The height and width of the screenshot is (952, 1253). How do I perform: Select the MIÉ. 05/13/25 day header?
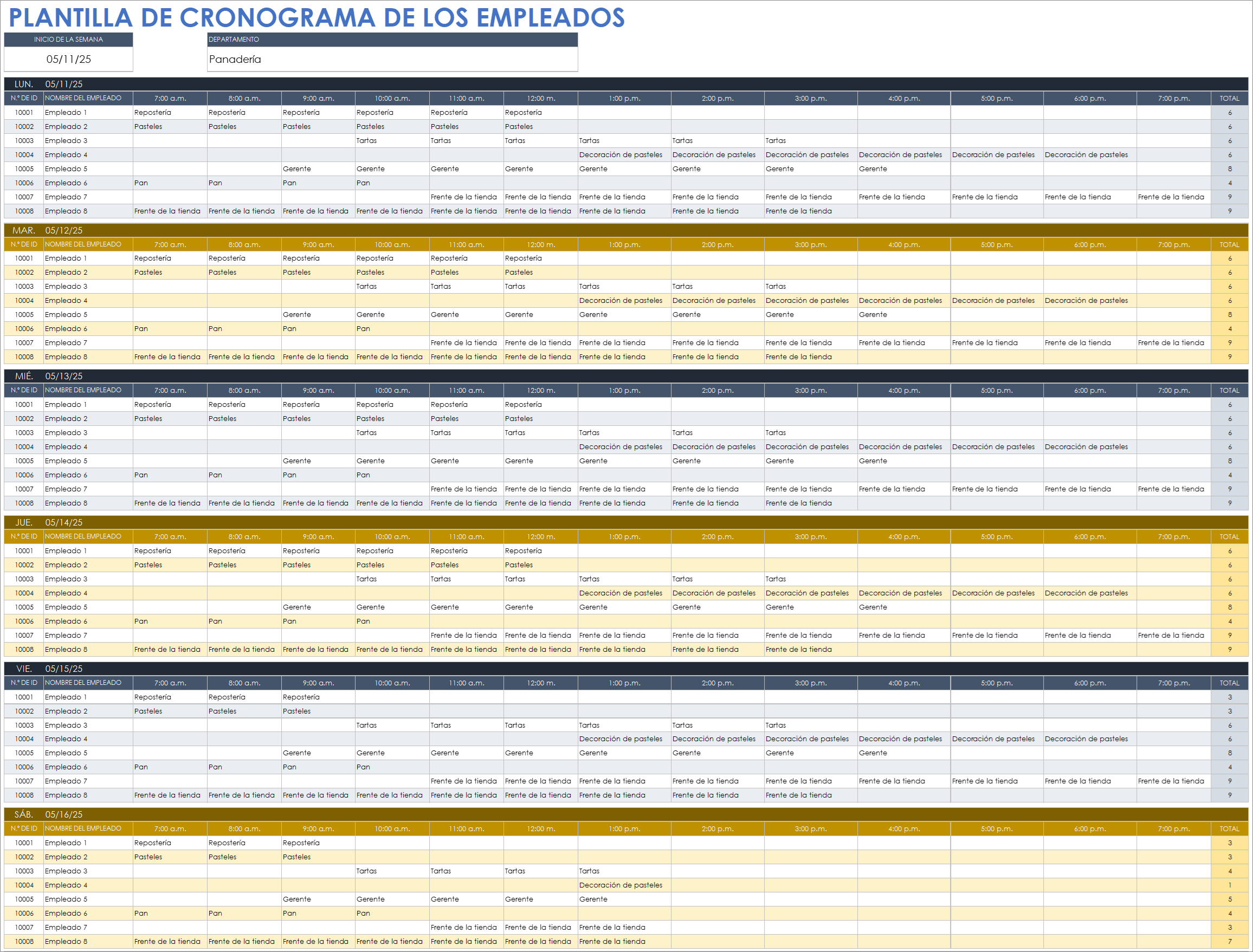coord(626,376)
